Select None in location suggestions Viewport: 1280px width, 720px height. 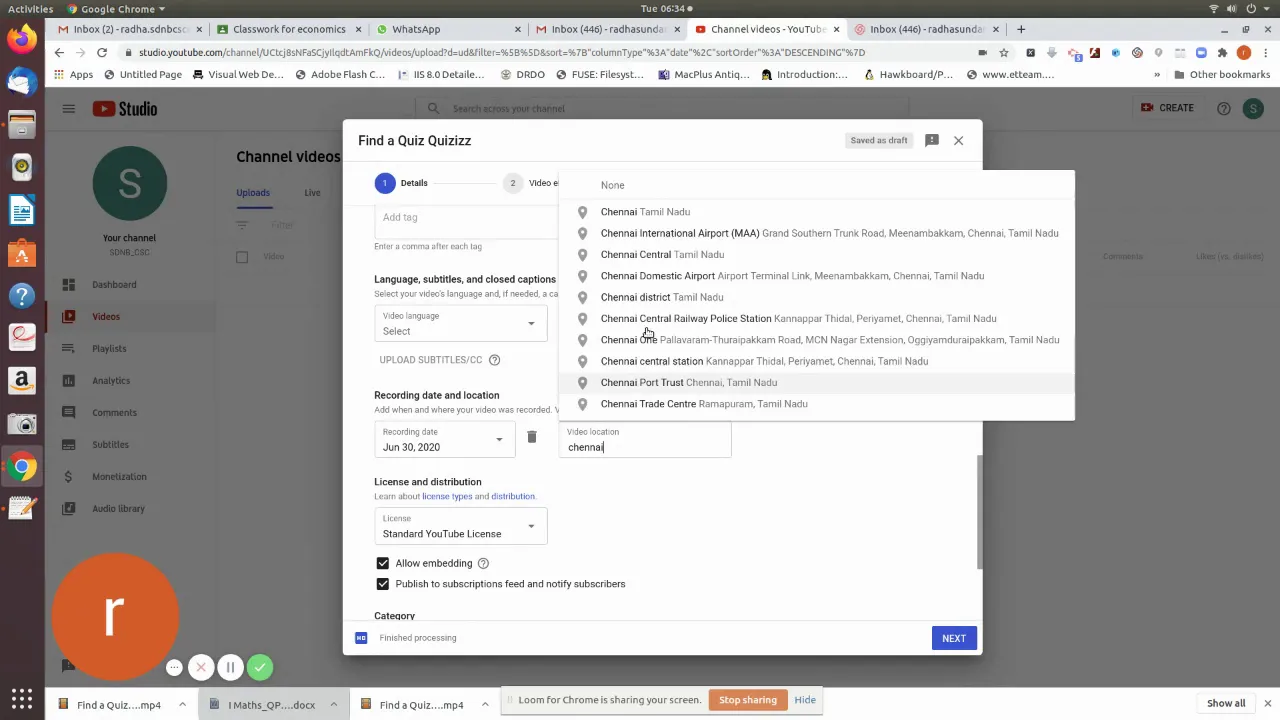816,185
